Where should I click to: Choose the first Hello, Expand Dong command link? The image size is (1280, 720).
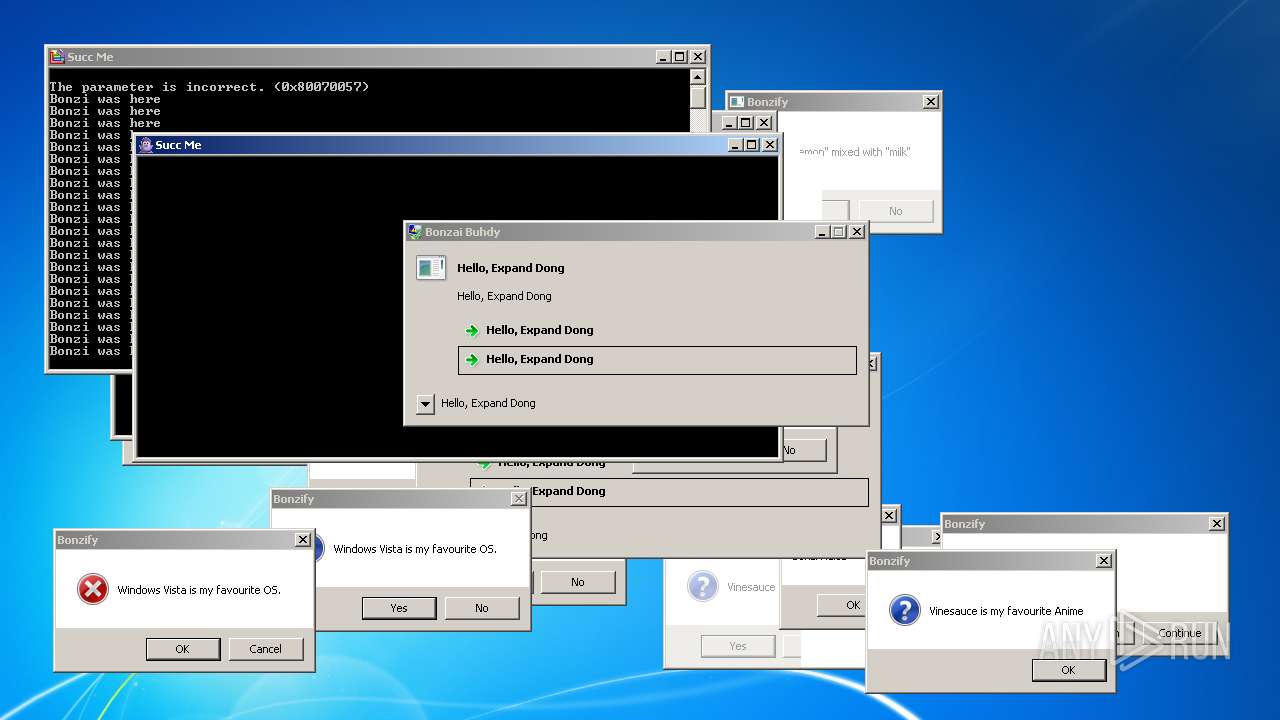pyautogui.click(x=657, y=330)
